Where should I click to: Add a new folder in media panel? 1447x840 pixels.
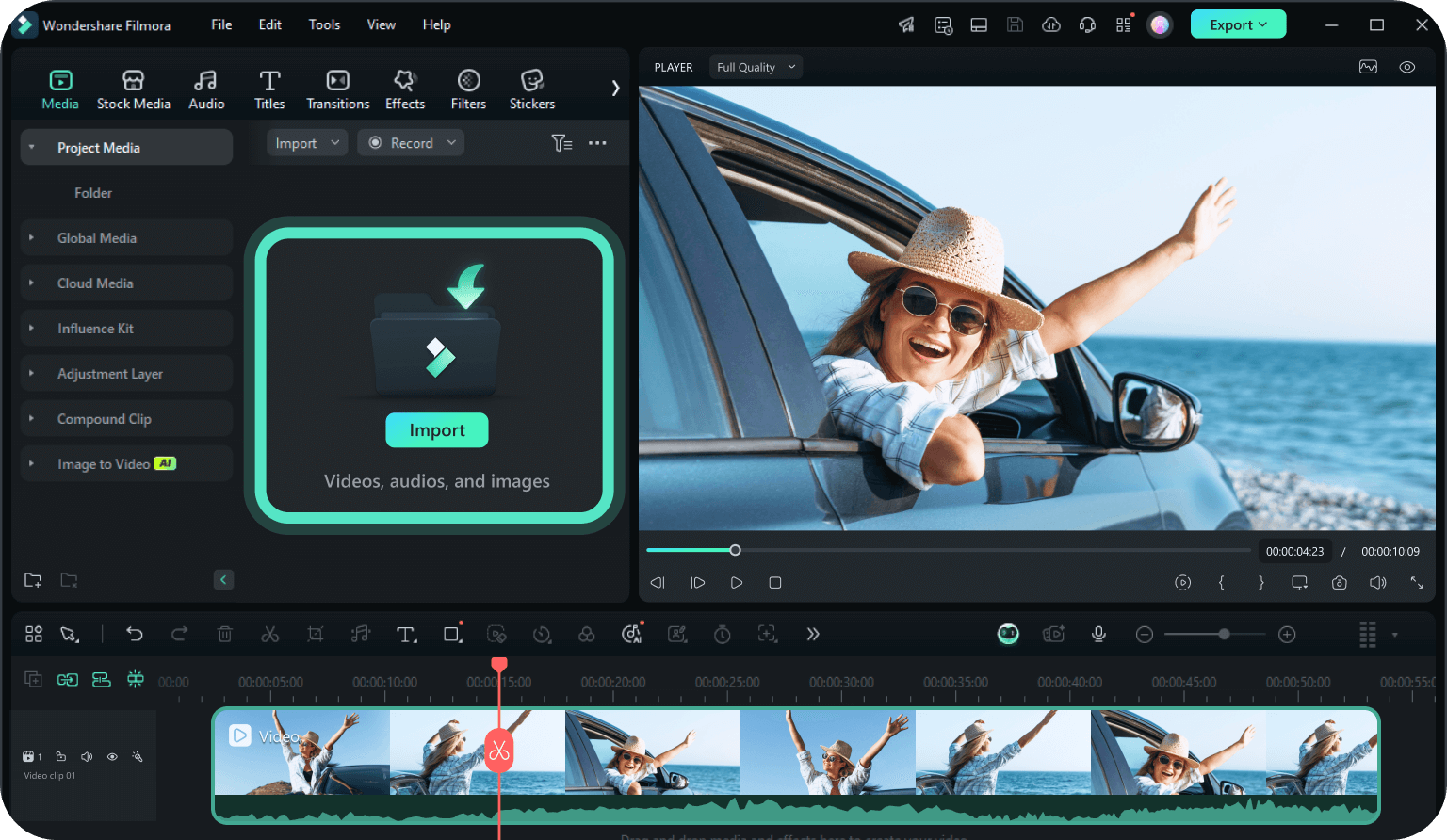click(33, 580)
